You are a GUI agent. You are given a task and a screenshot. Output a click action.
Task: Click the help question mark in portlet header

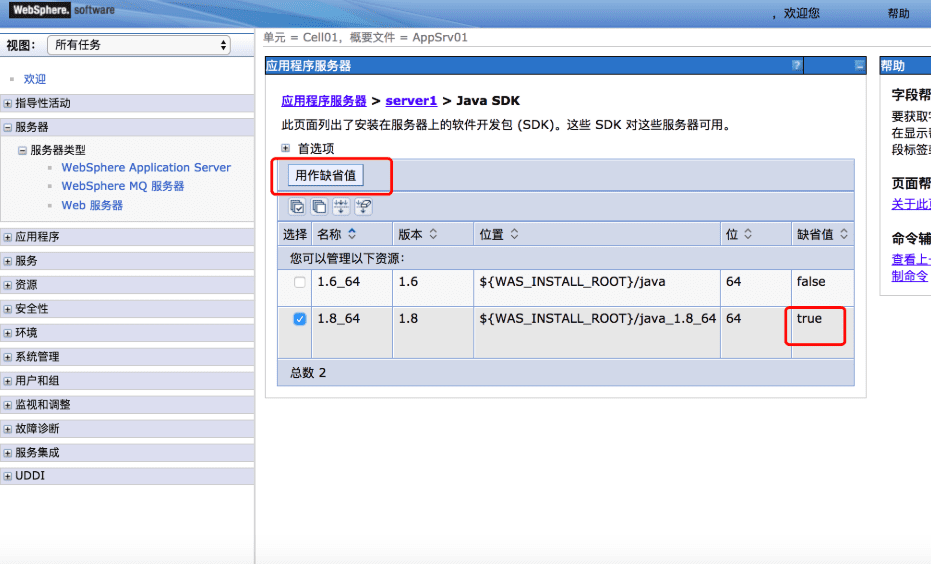tap(796, 65)
